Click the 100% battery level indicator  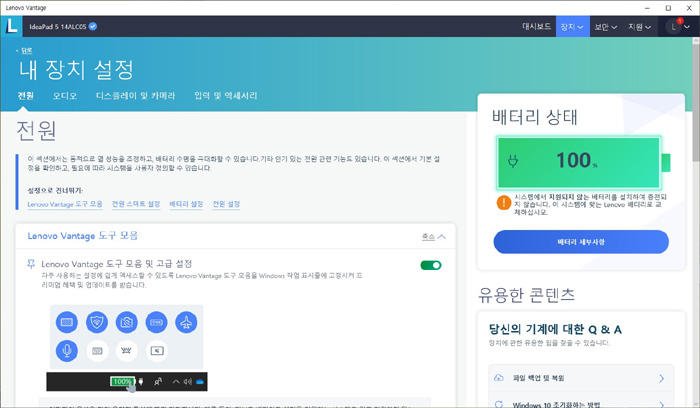pyautogui.click(x=579, y=162)
